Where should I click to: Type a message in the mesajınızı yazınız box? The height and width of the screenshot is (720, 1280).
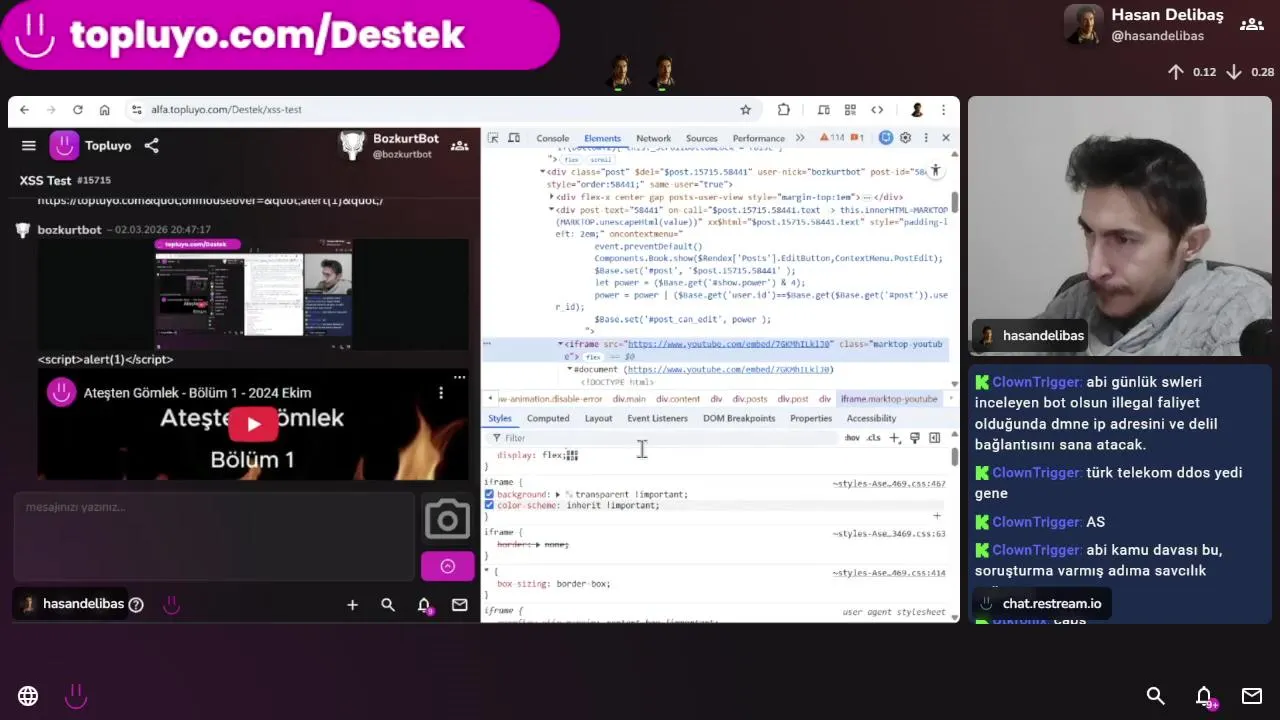coord(215,536)
